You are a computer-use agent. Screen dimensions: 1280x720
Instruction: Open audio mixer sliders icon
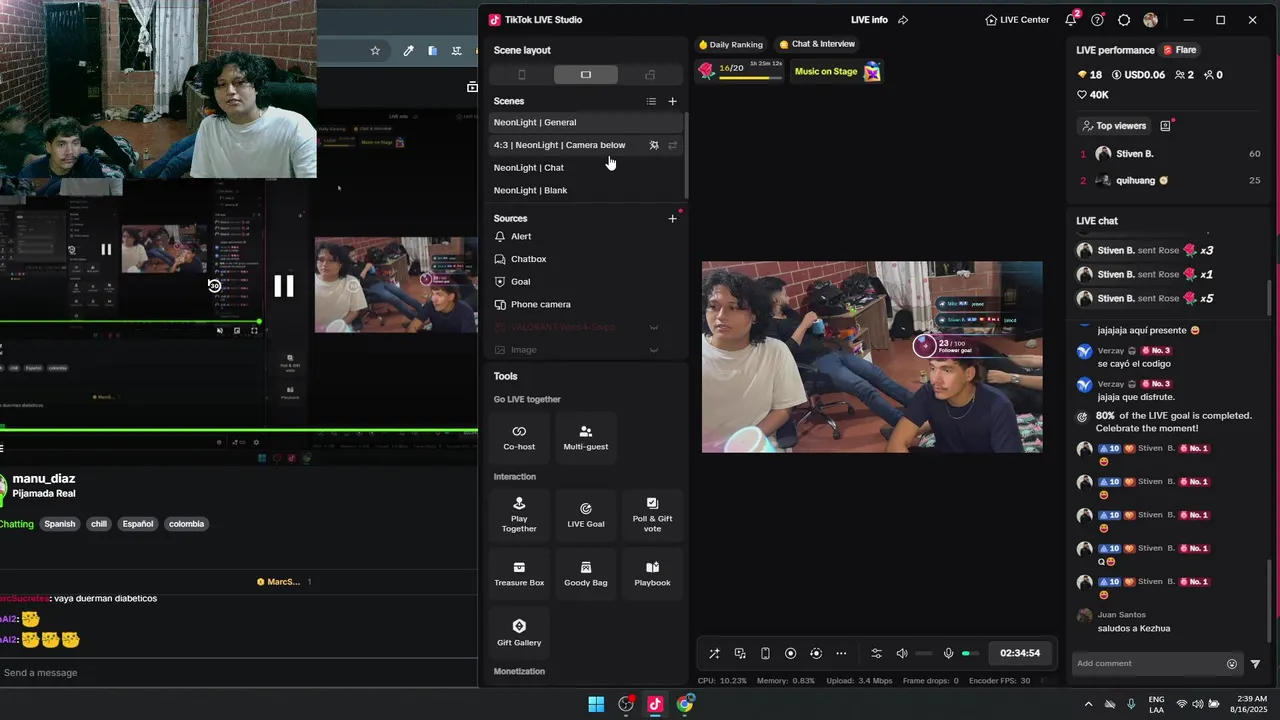tap(877, 653)
